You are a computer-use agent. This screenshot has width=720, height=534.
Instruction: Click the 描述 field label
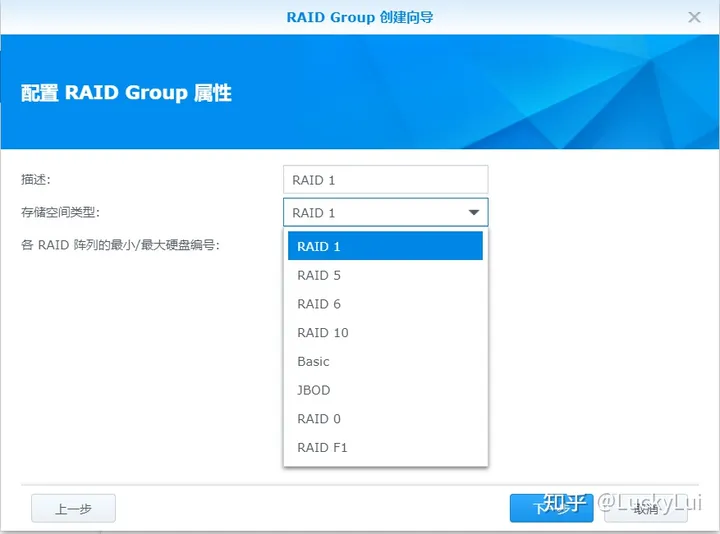click(36, 180)
